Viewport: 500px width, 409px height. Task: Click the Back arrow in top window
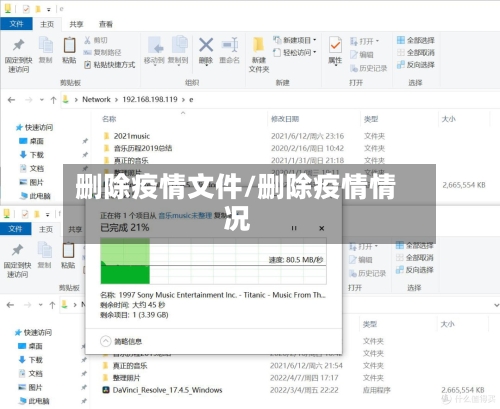tap(12, 100)
